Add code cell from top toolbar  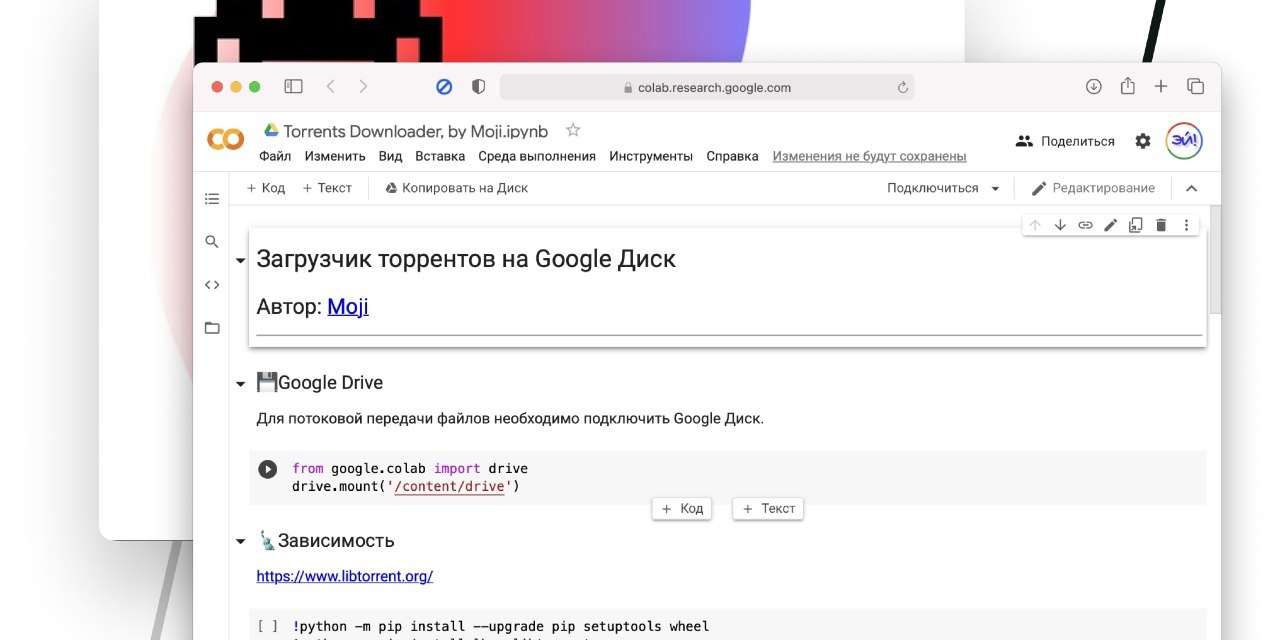[266, 188]
